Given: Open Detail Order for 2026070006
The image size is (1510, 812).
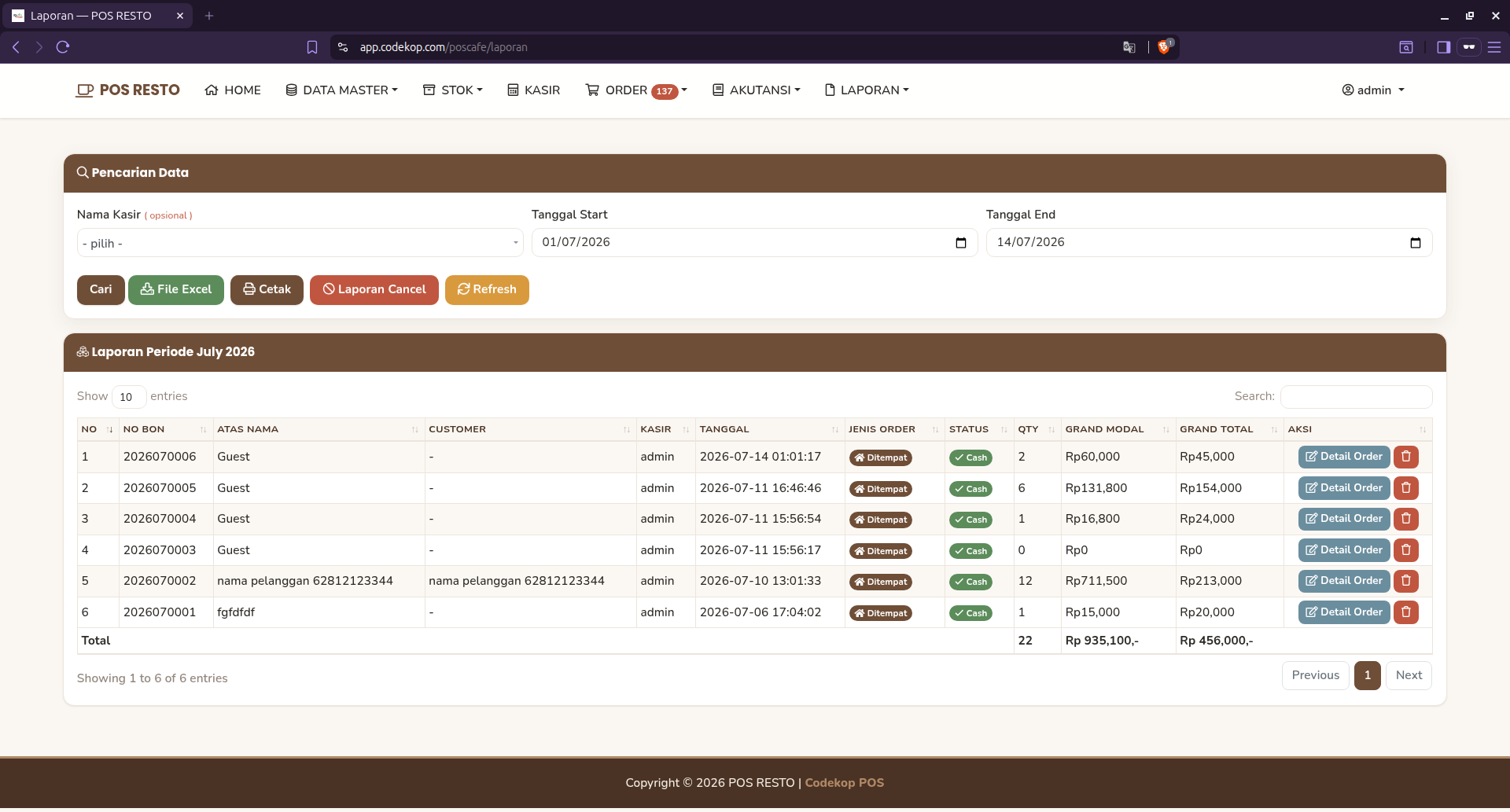Looking at the screenshot, I should pyautogui.click(x=1344, y=457).
